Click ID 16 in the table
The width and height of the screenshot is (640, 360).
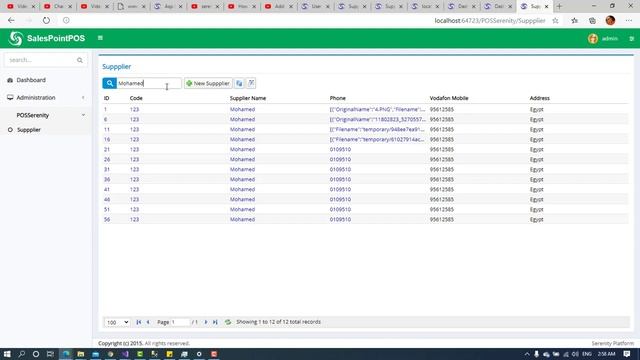coord(107,139)
